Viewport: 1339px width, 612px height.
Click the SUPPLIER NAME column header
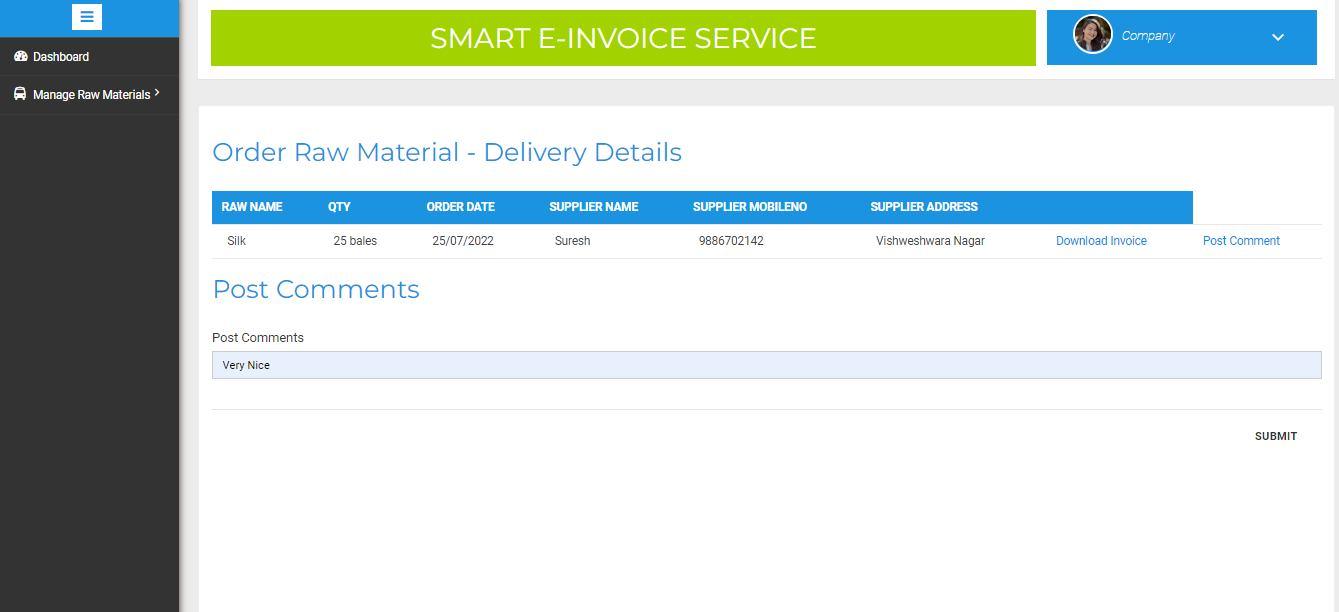point(593,207)
